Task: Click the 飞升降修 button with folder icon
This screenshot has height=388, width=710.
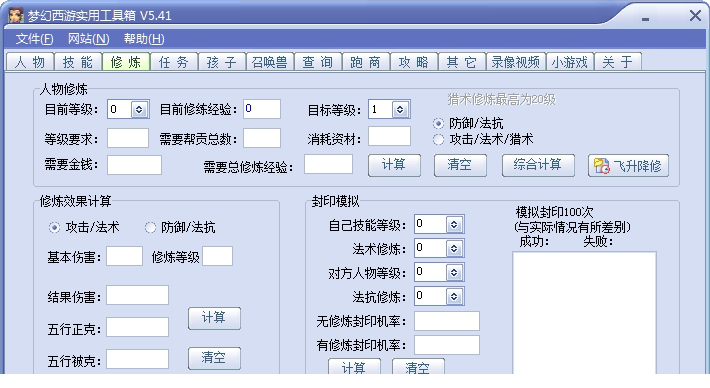Action: coord(628,166)
